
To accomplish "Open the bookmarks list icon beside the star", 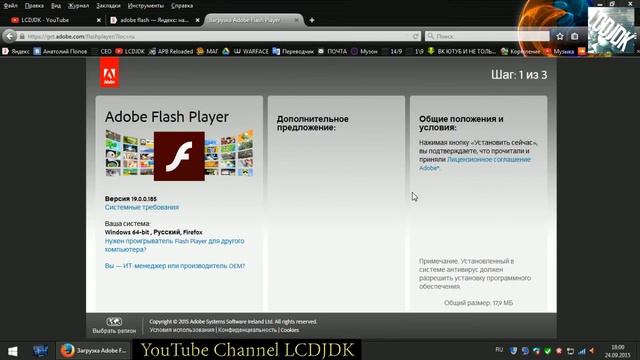I will (575, 36).
